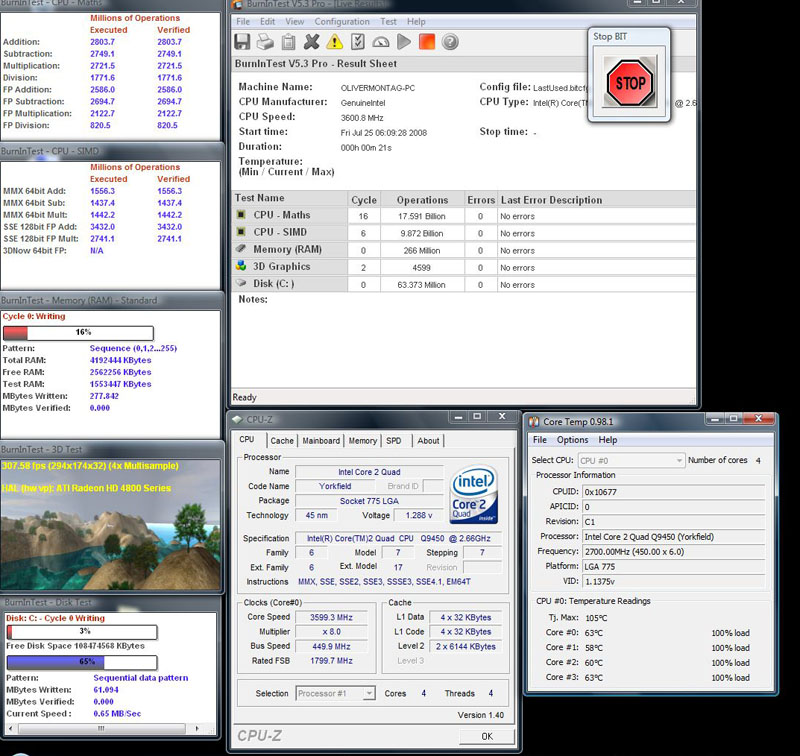Viewport: 800px width, 756px height.
Task: Click the Print icon in BurnInTest toolbar
Action: coord(265,42)
